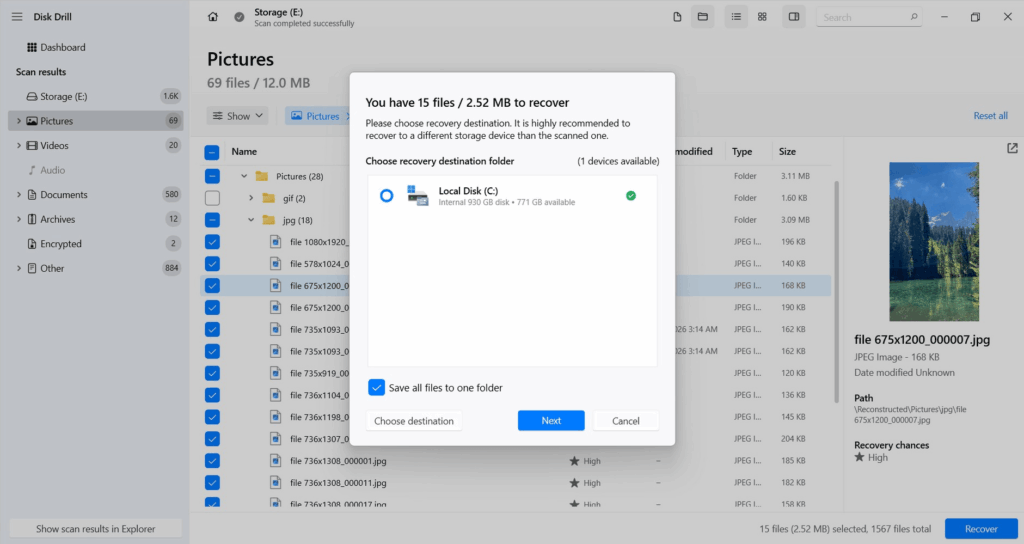The width and height of the screenshot is (1024, 544).
Task: Uncheck Save all files to one folder
Action: coord(376,387)
